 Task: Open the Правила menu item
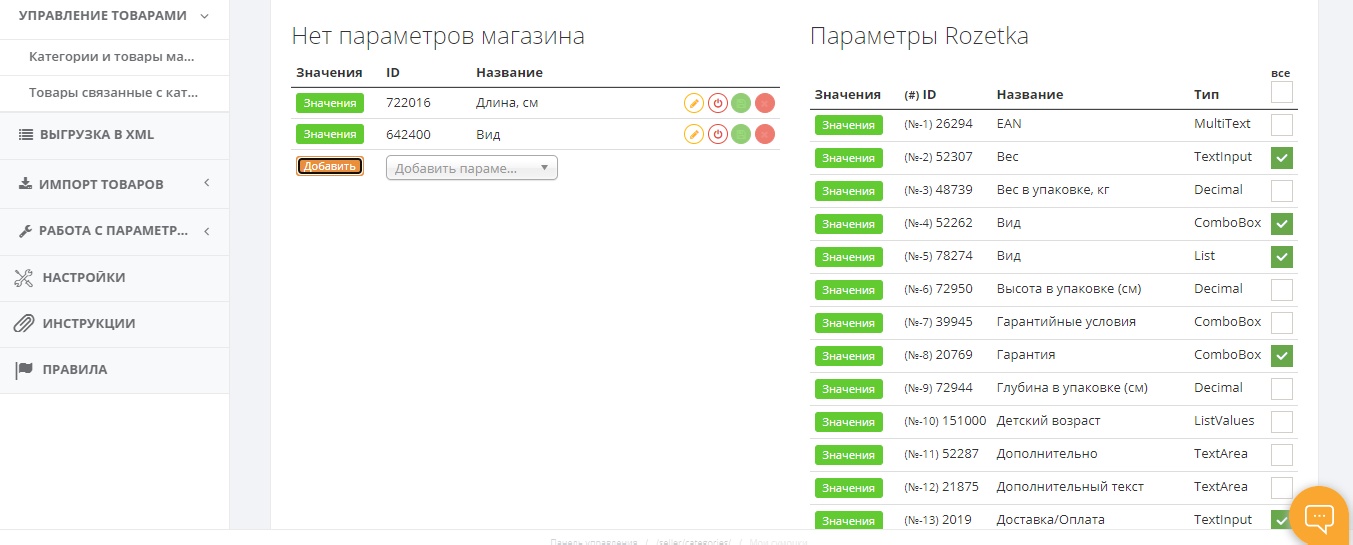coord(114,370)
